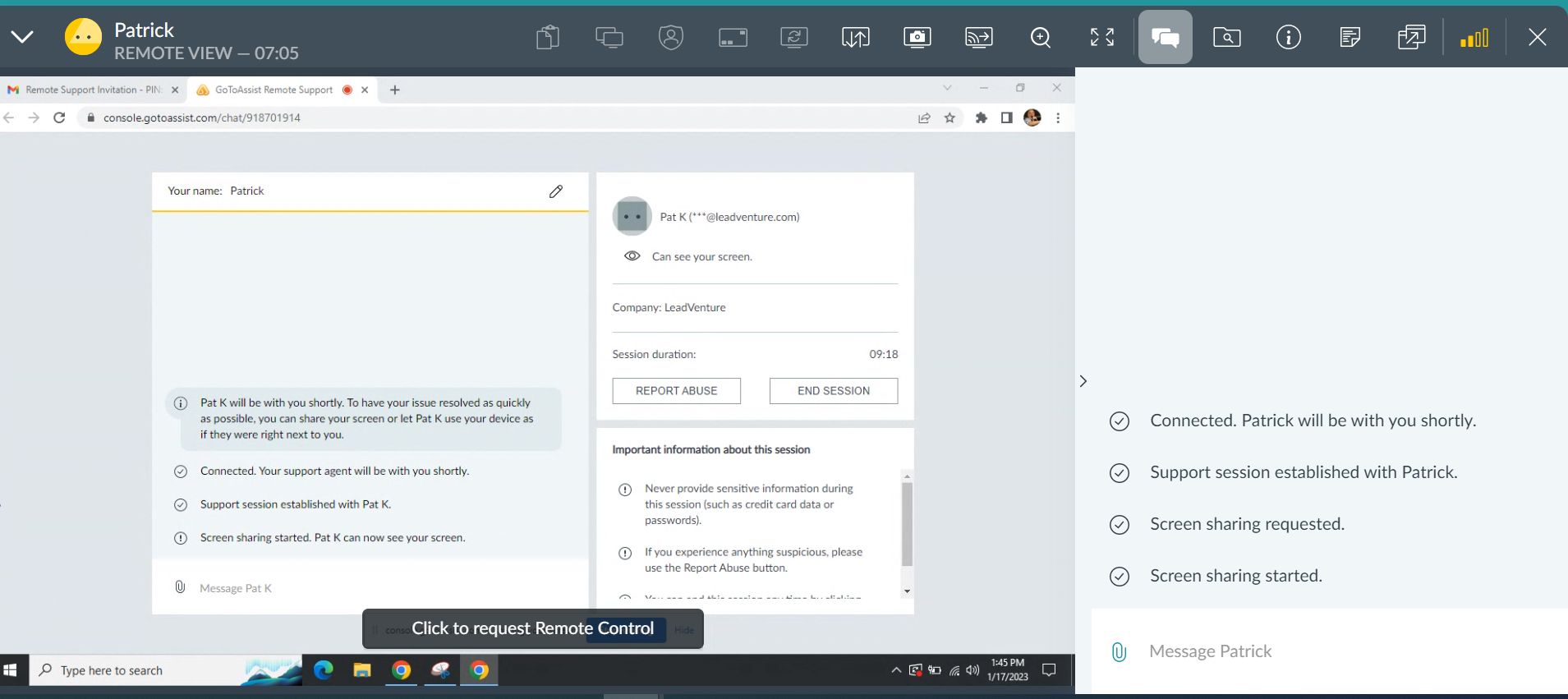Expand the session dropdown chevron beside Patrick

click(22, 37)
